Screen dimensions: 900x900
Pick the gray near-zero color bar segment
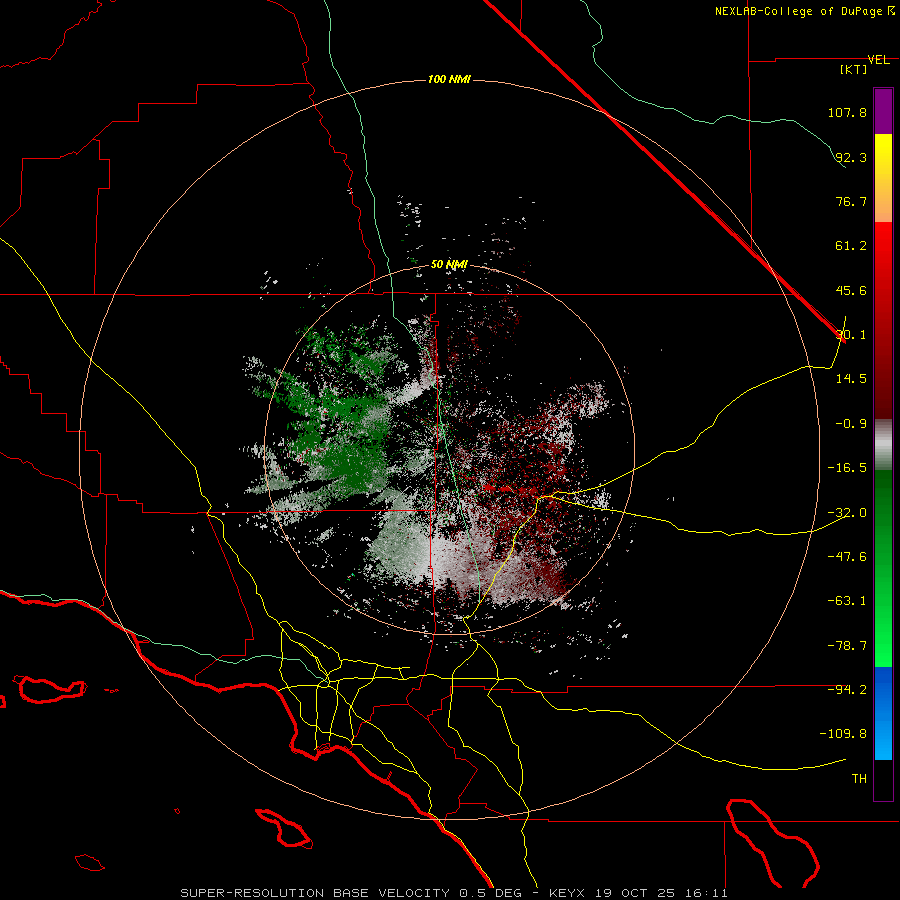pos(883,445)
